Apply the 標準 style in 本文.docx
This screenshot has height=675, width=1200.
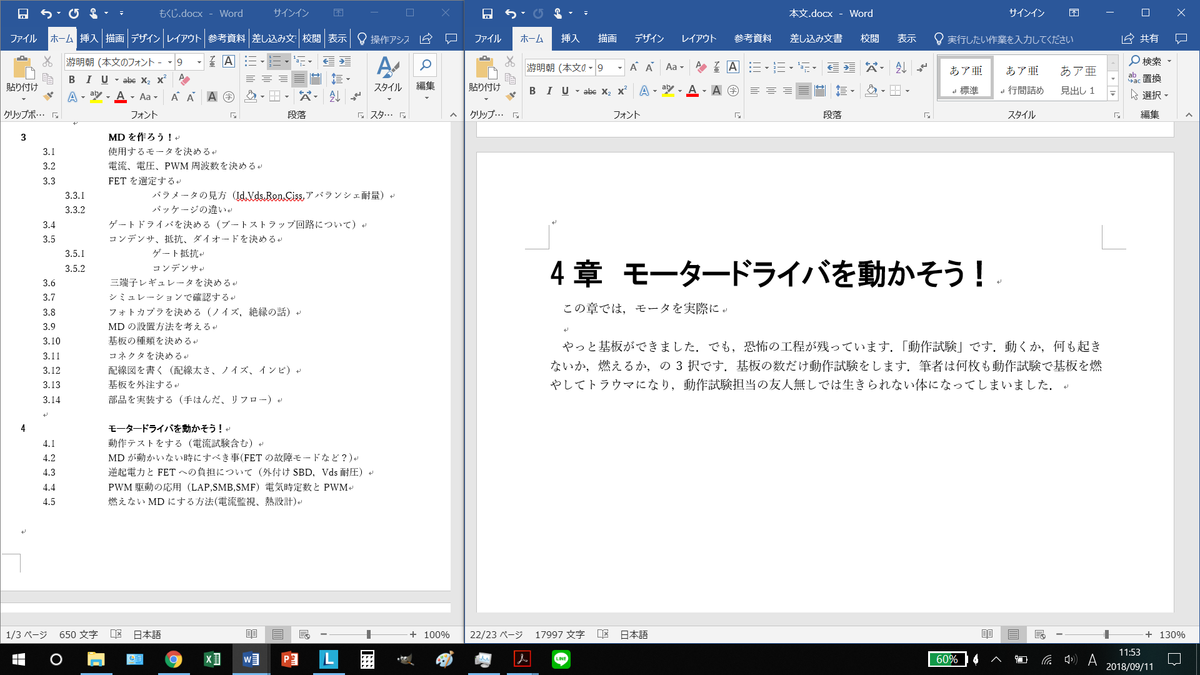(x=966, y=77)
